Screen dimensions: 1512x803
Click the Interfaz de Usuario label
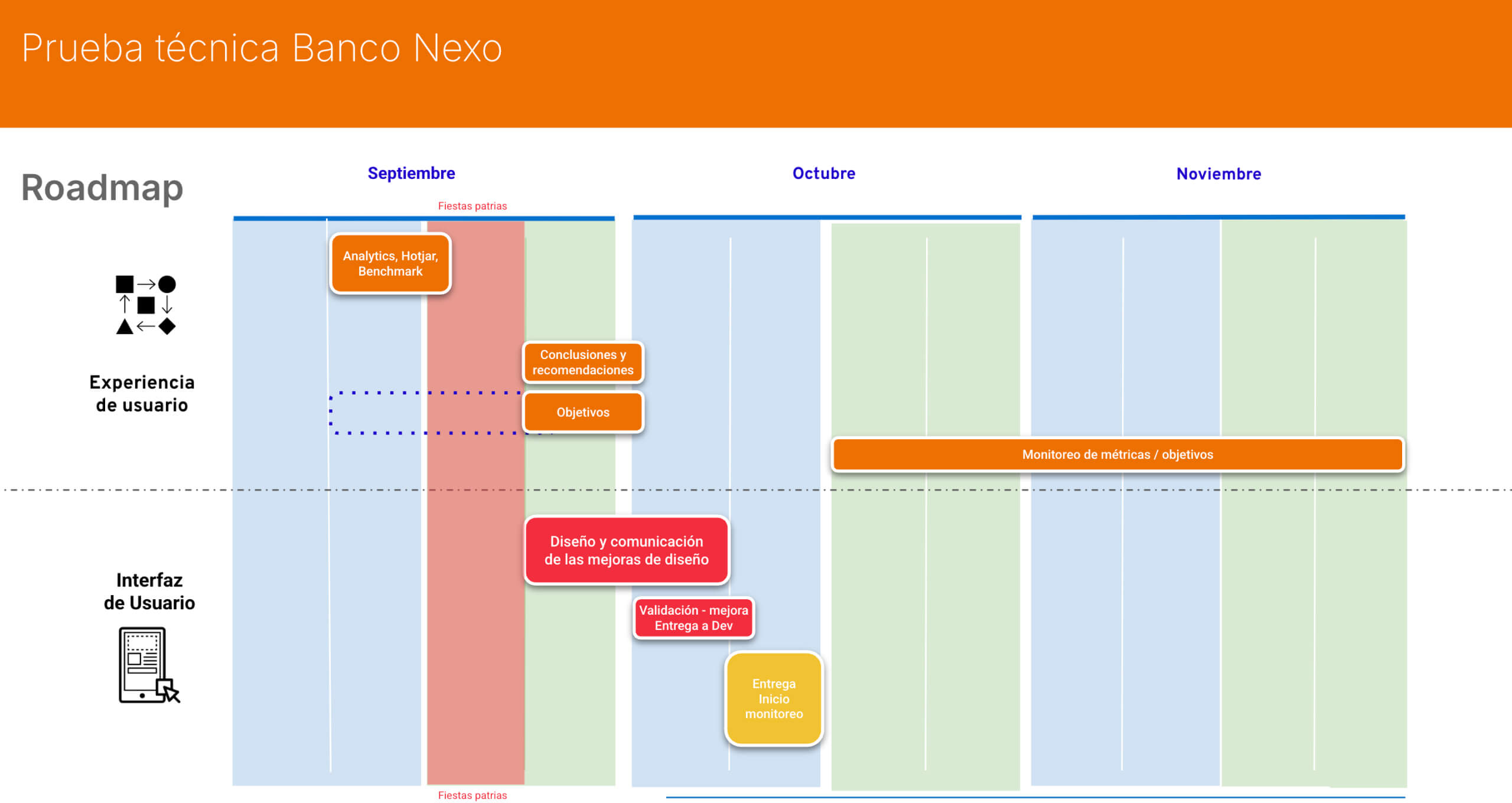149,591
